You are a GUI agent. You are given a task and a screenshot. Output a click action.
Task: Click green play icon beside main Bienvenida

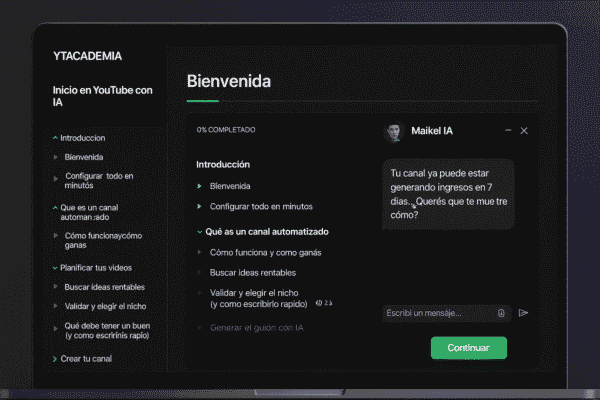pos(199,186)
